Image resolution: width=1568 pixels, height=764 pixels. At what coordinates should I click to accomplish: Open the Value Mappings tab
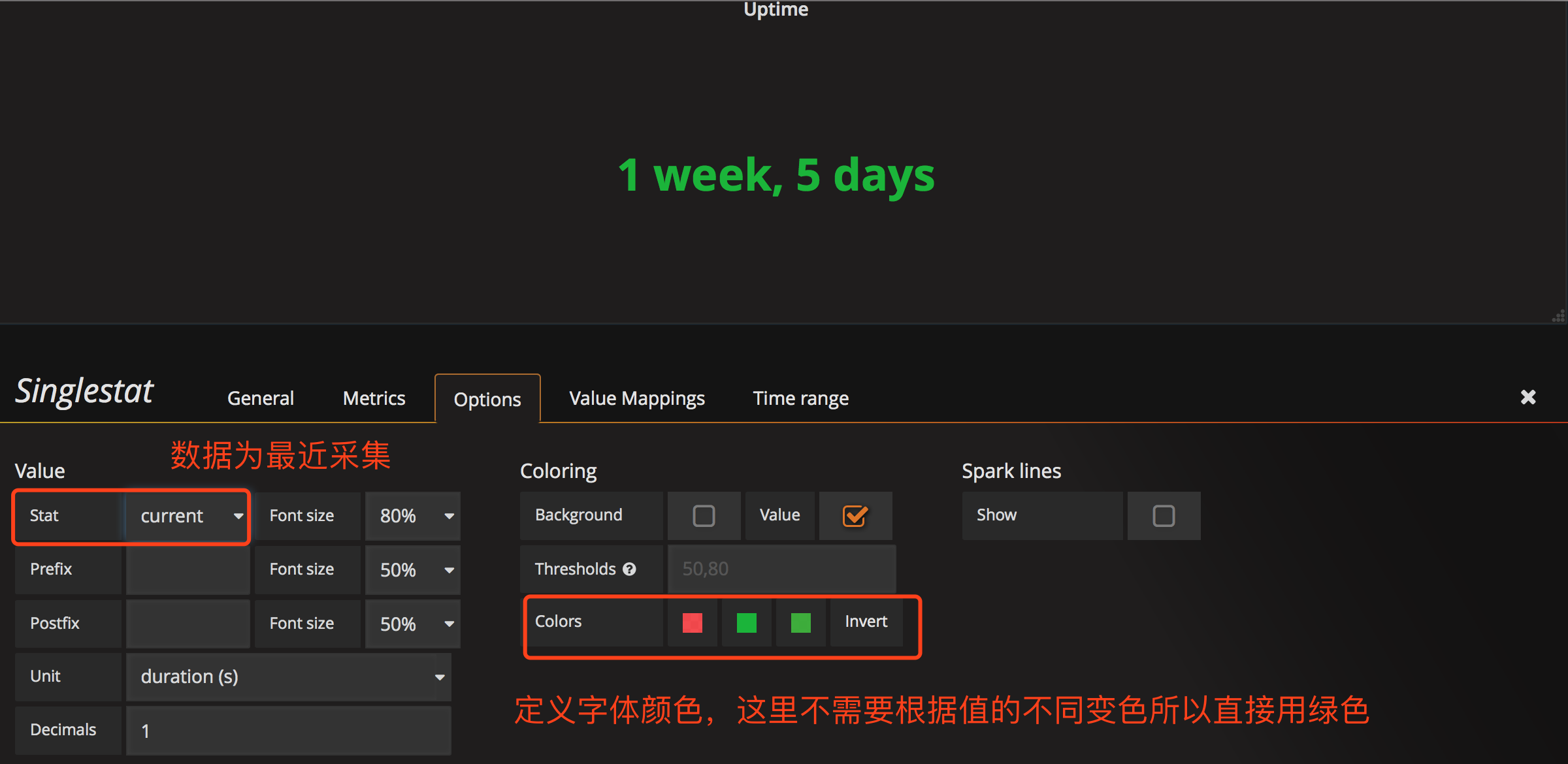coord(636,398)
